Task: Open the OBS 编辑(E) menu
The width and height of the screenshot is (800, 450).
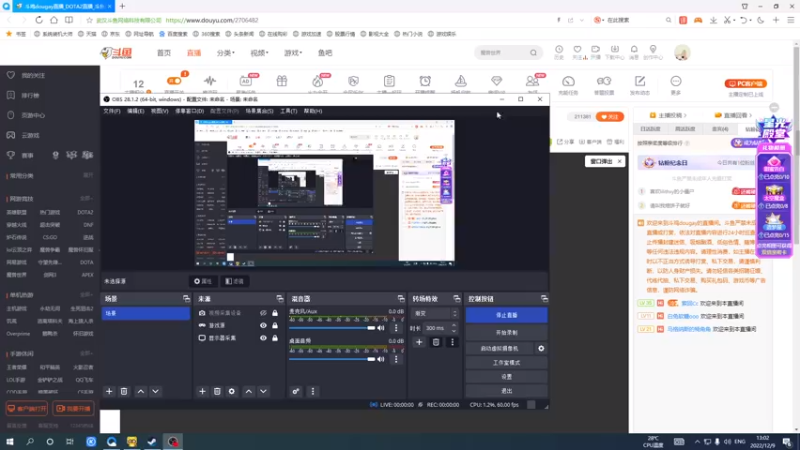Action: pyautogui.click(x=136, y=111)
